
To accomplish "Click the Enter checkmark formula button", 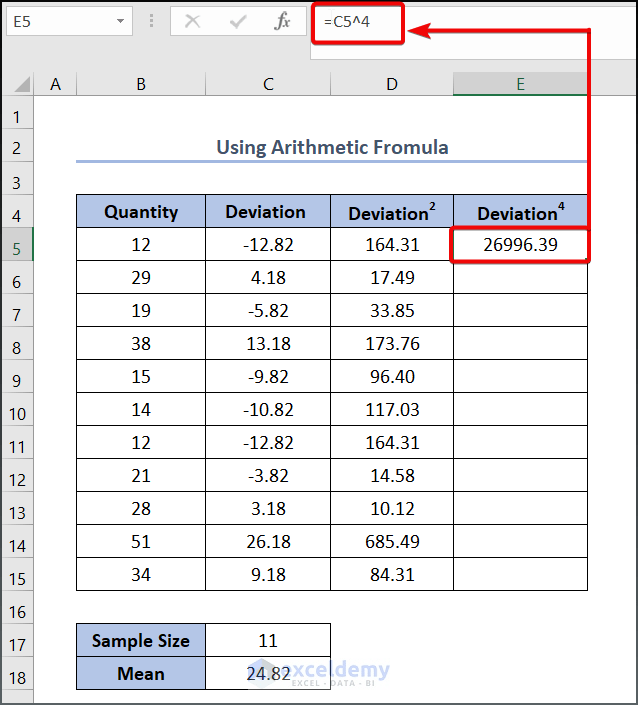I will (237, 21).
